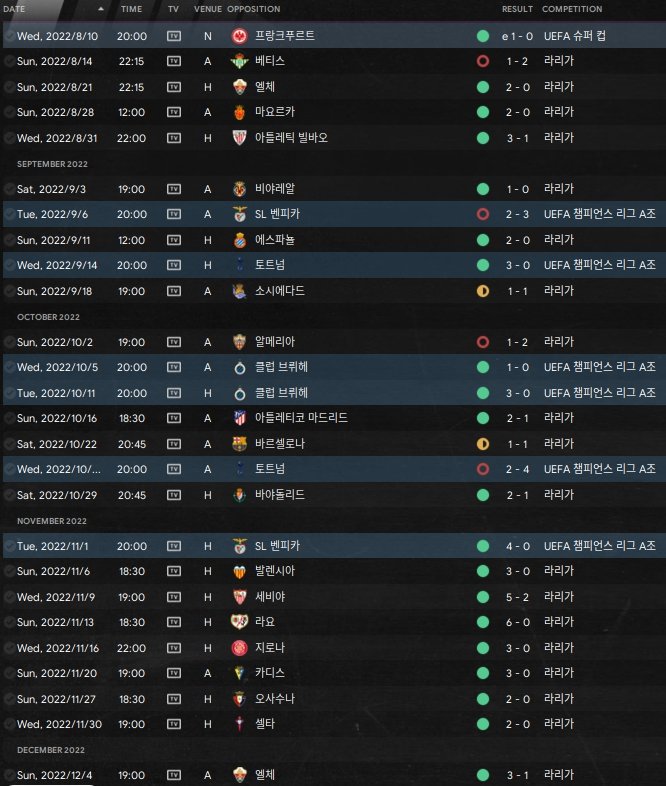Toggle the checkmark beside Tue, 2022/11/1

click(x=9, y=546)
